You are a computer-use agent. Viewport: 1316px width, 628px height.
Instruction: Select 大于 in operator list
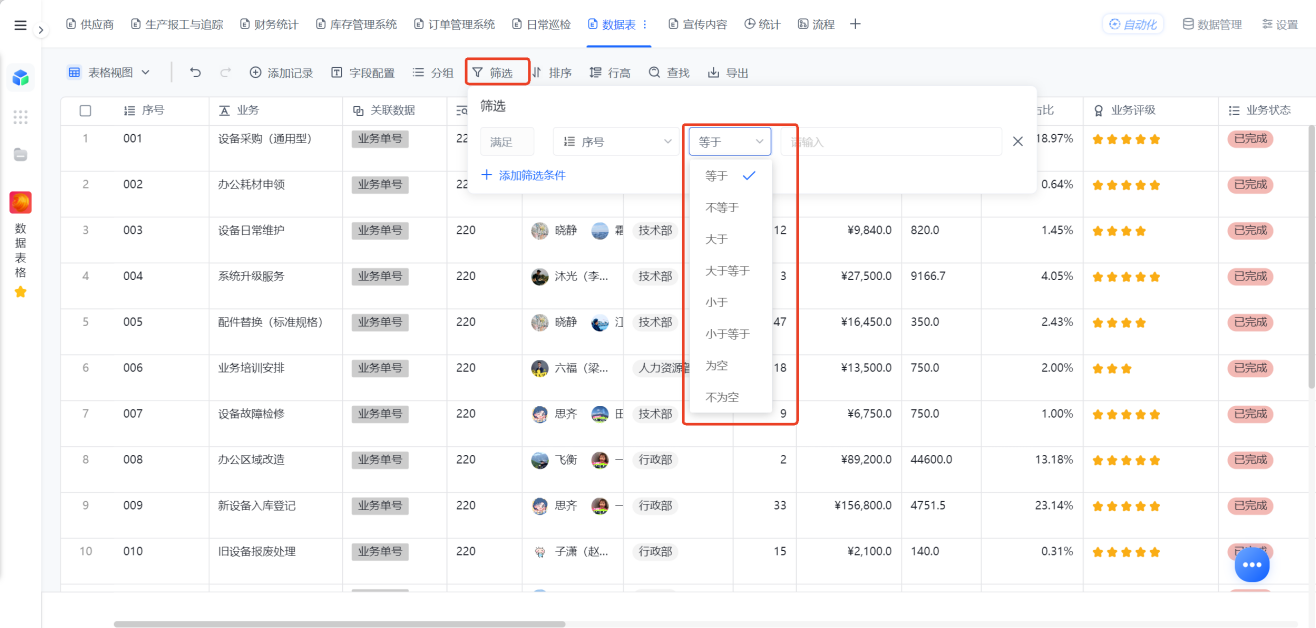coord(730,239)
